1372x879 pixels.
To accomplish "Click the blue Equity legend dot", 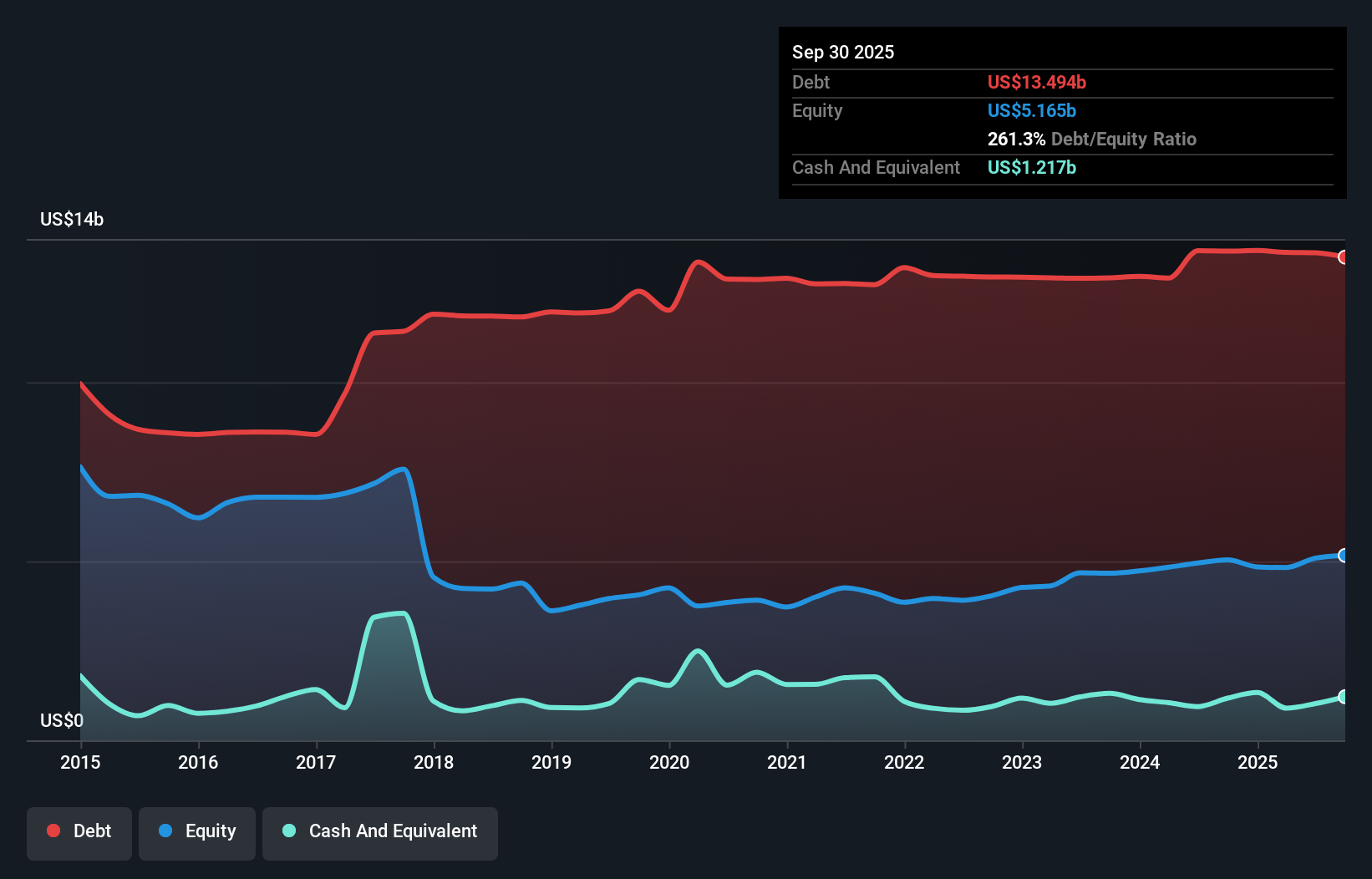I will (x=166, y=832).
